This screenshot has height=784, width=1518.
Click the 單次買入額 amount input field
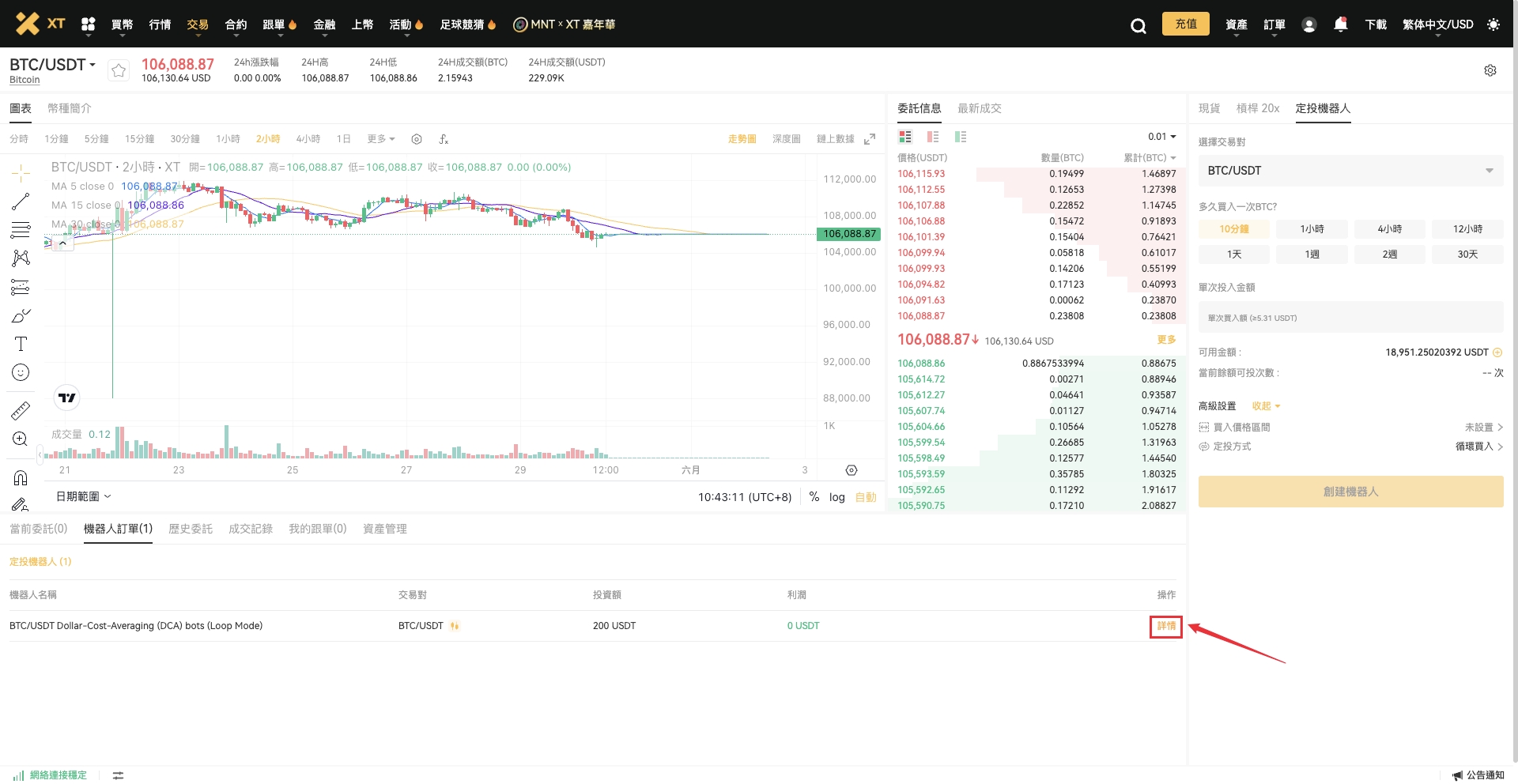tap(1350, 318)
